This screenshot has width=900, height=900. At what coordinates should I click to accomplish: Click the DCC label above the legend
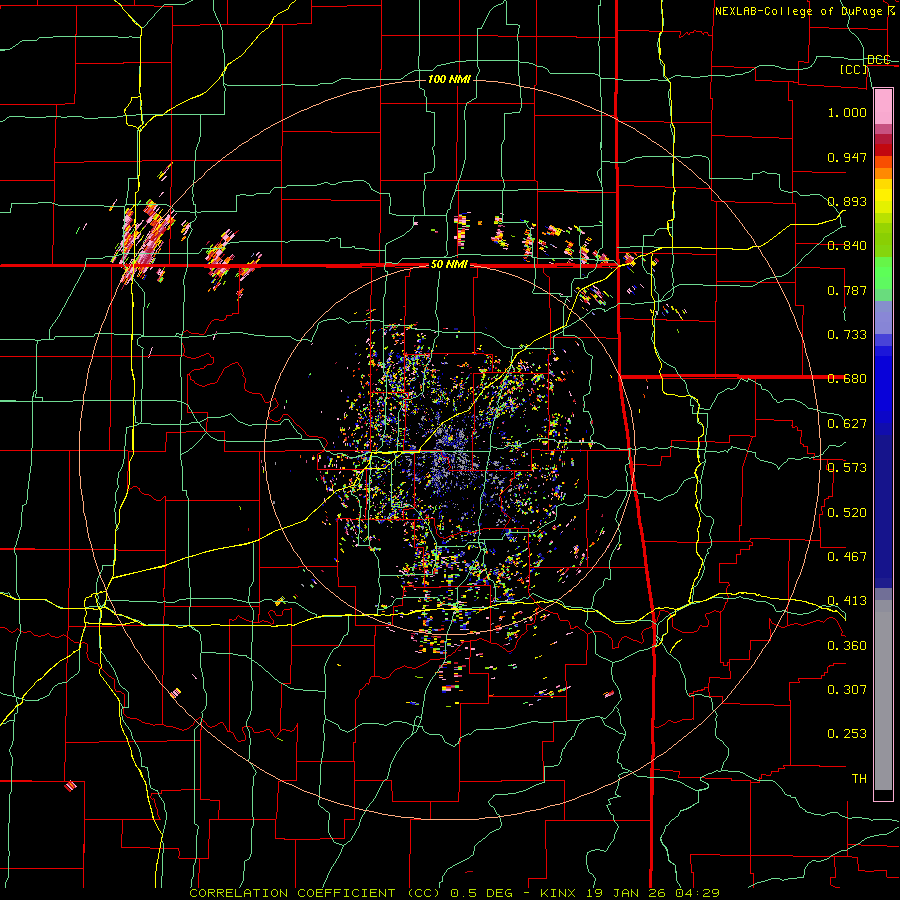879,60
